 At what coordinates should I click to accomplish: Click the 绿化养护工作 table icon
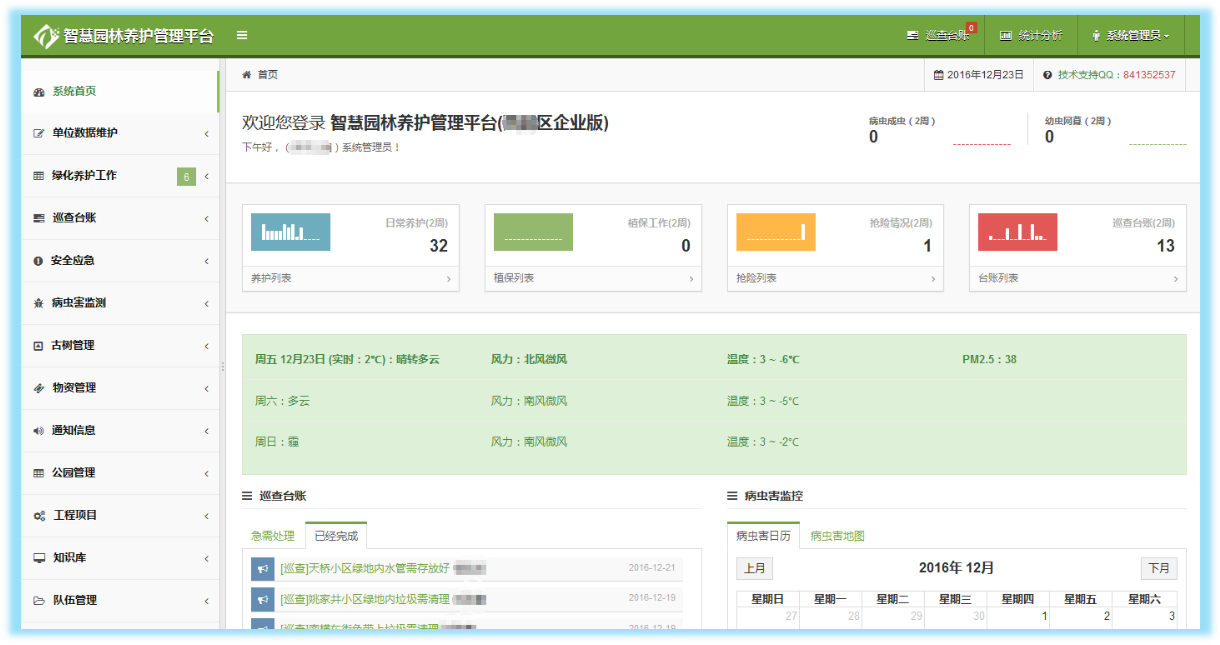click(39, 176)
